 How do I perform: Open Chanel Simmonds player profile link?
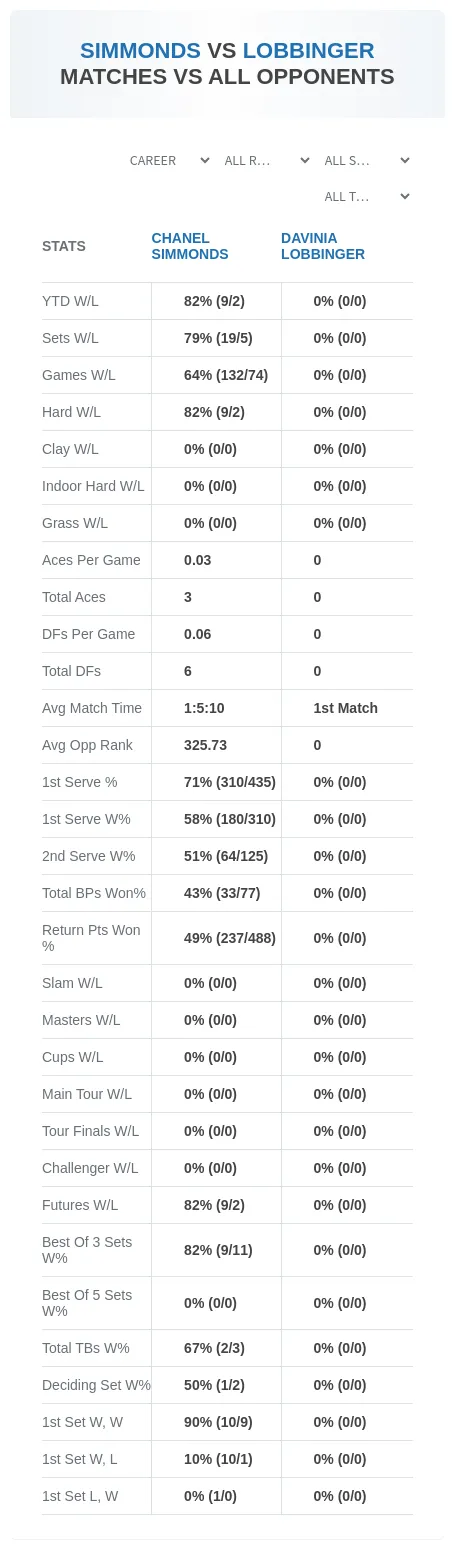point(190,246)
